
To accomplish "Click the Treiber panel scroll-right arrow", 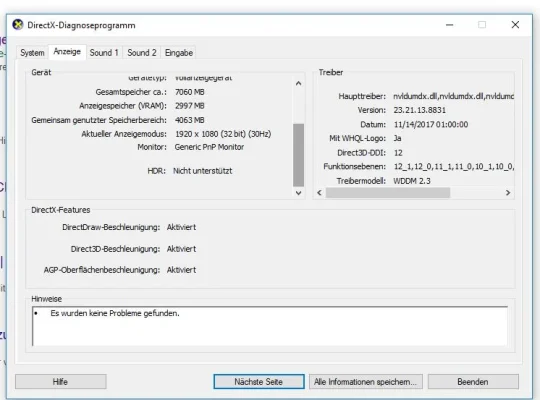I will (x=508, y=193).
